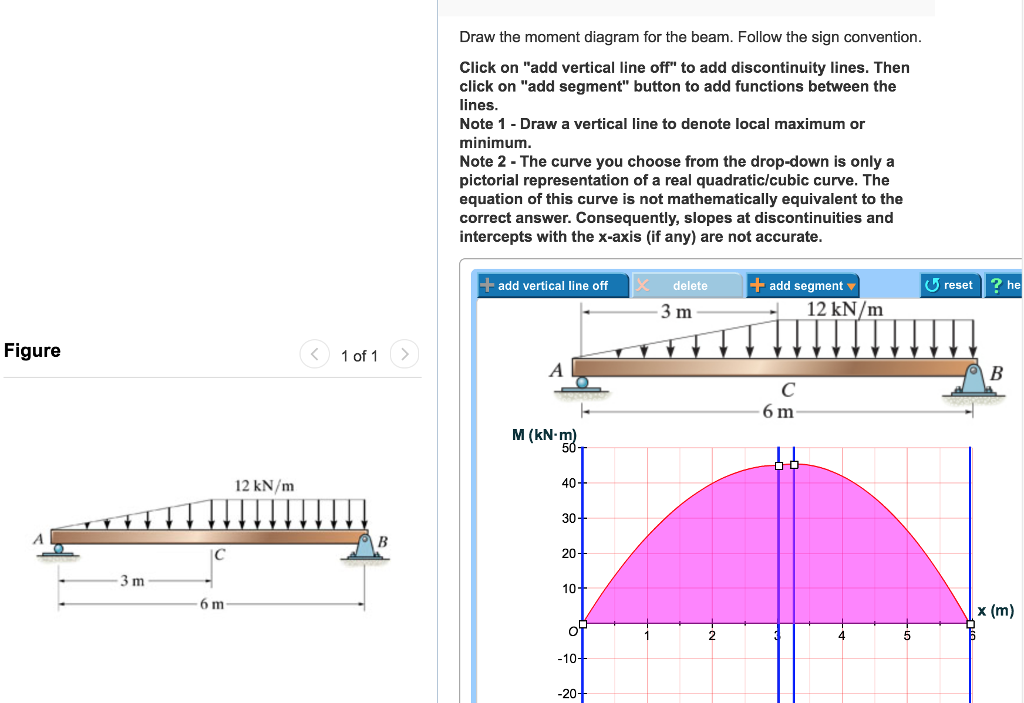The height and width of the screenshot is (703, 1024).
Task: Click the square marker at x=6 on the axis
Action: tap(968, 625)
